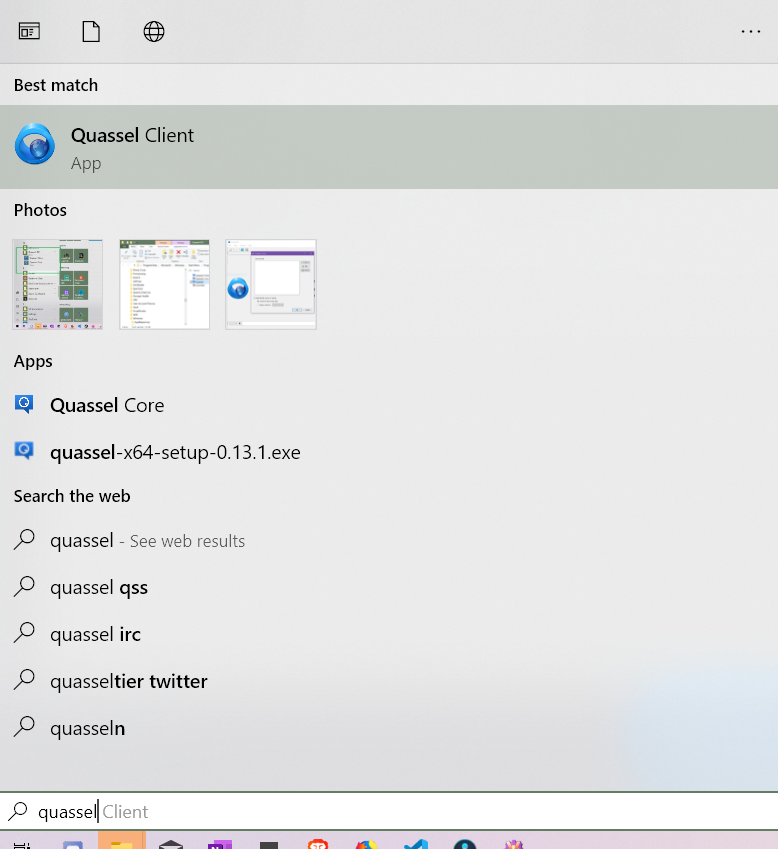The image size is (778, 849).
Task: Open Visual Studio Code from the taskbar
Action: click(x=416, y=843)
